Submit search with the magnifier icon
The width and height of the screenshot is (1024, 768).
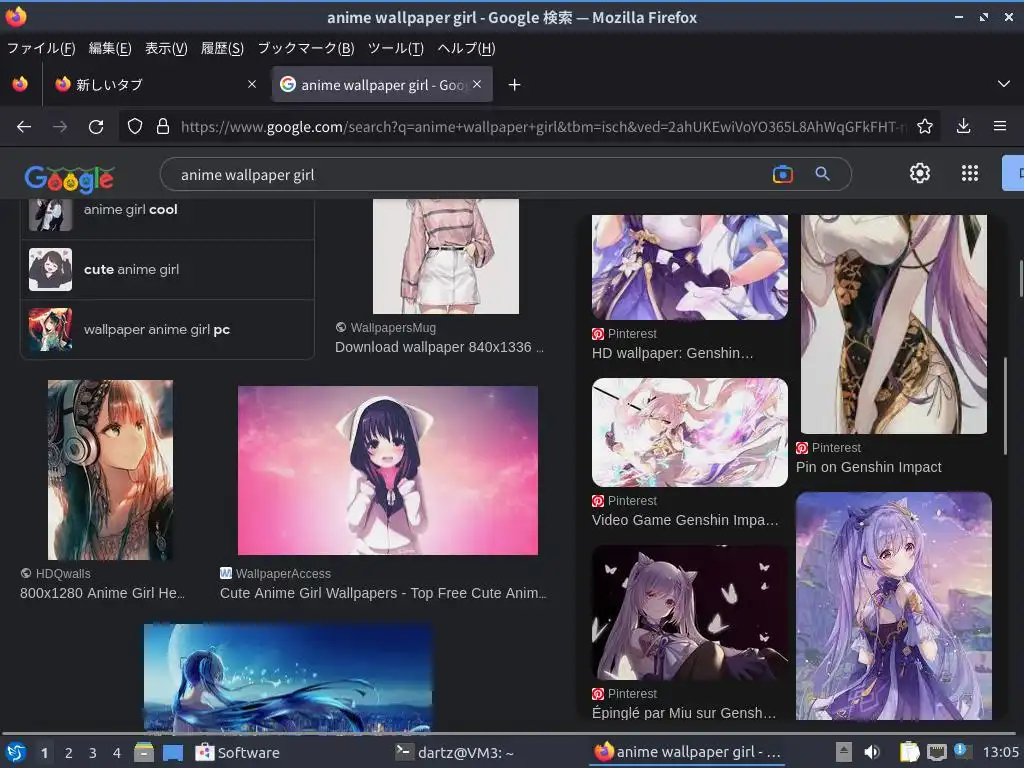[x=822, y=174]
